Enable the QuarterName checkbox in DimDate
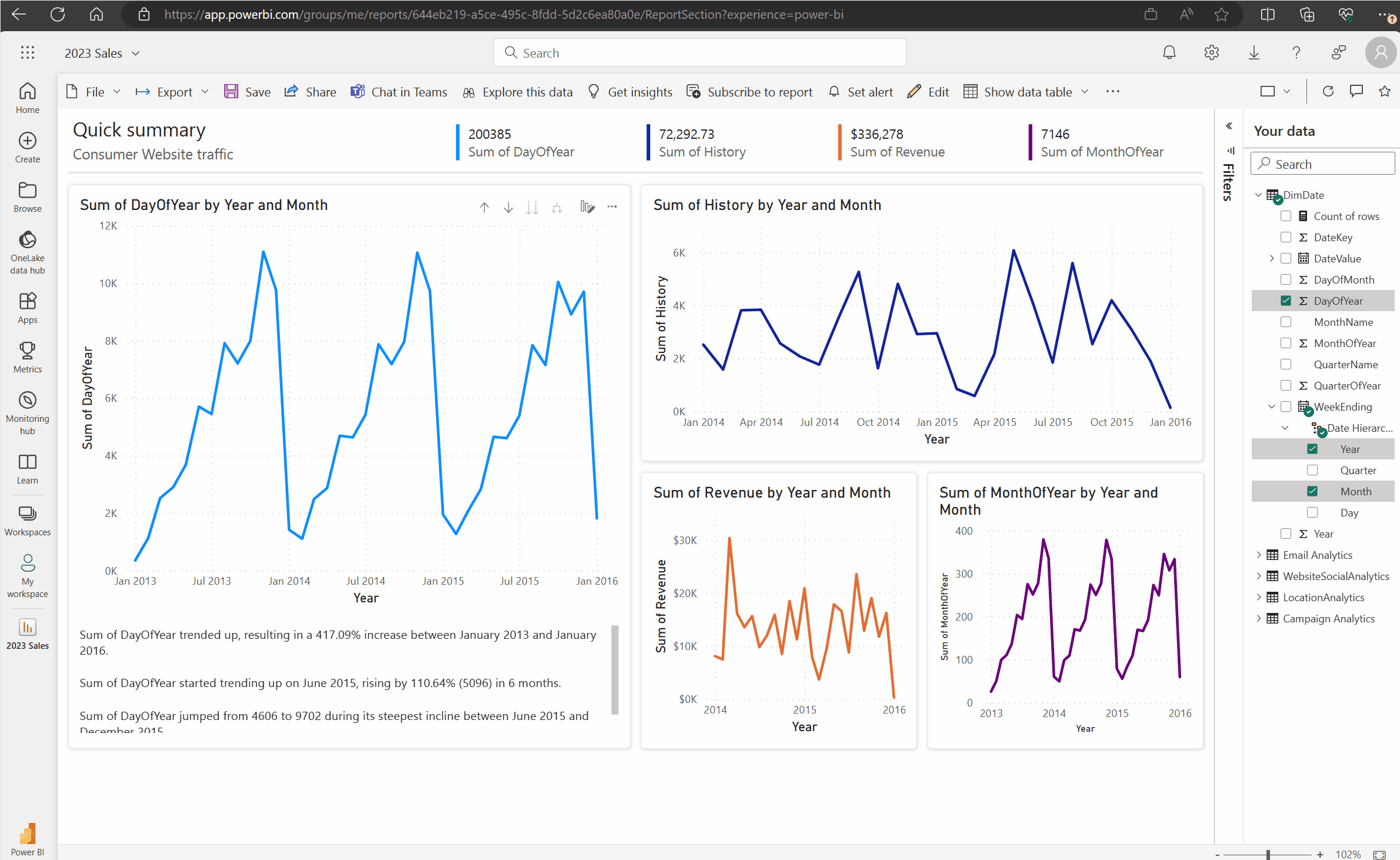1400x860 pixels. (x=1286, y=364)
